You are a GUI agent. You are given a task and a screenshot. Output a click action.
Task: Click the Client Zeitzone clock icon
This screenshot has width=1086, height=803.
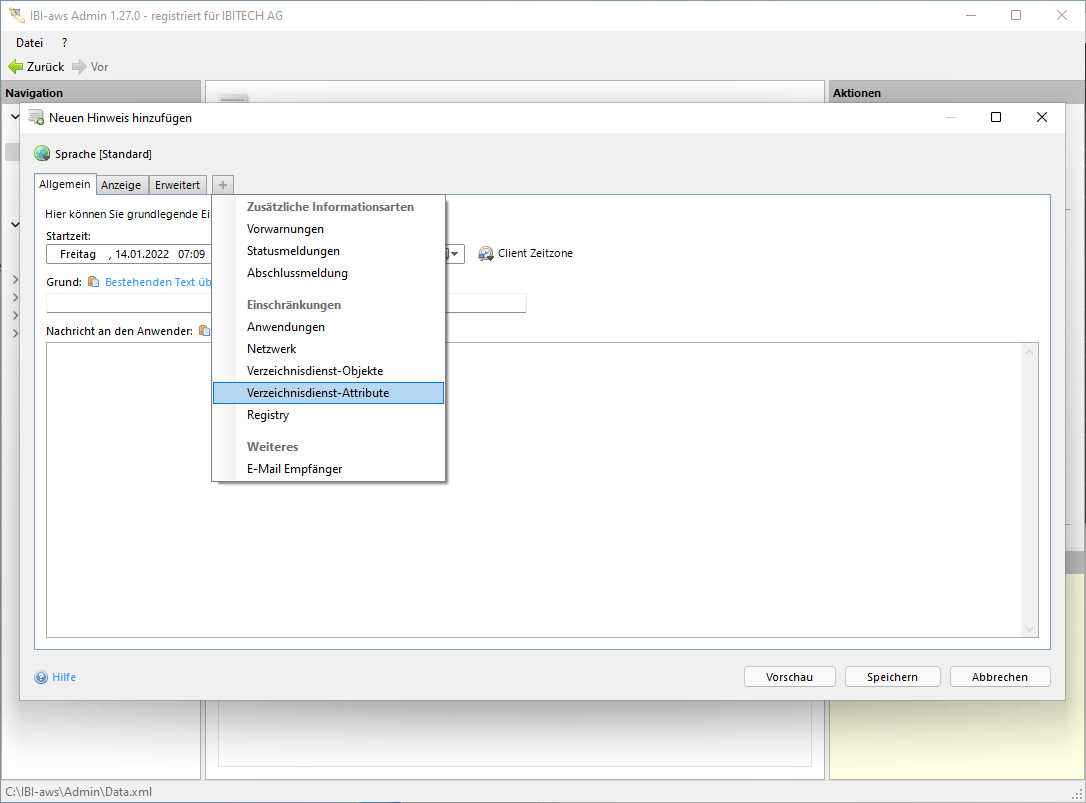486,254
